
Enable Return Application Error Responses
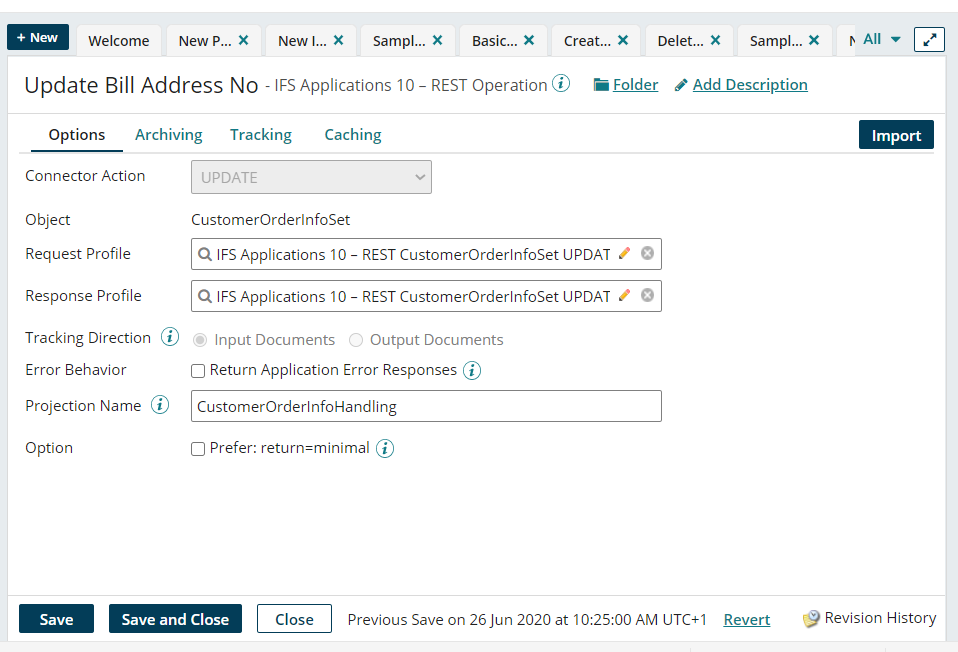[197, 371]
